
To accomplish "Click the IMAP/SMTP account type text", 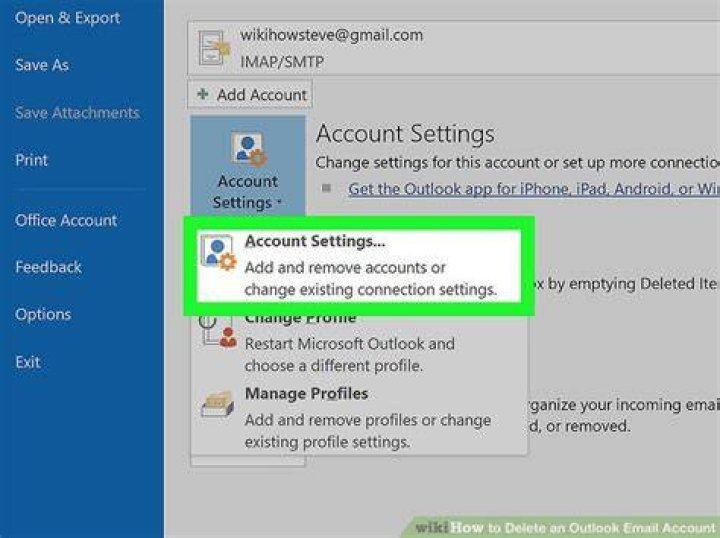I will [282, 62].
